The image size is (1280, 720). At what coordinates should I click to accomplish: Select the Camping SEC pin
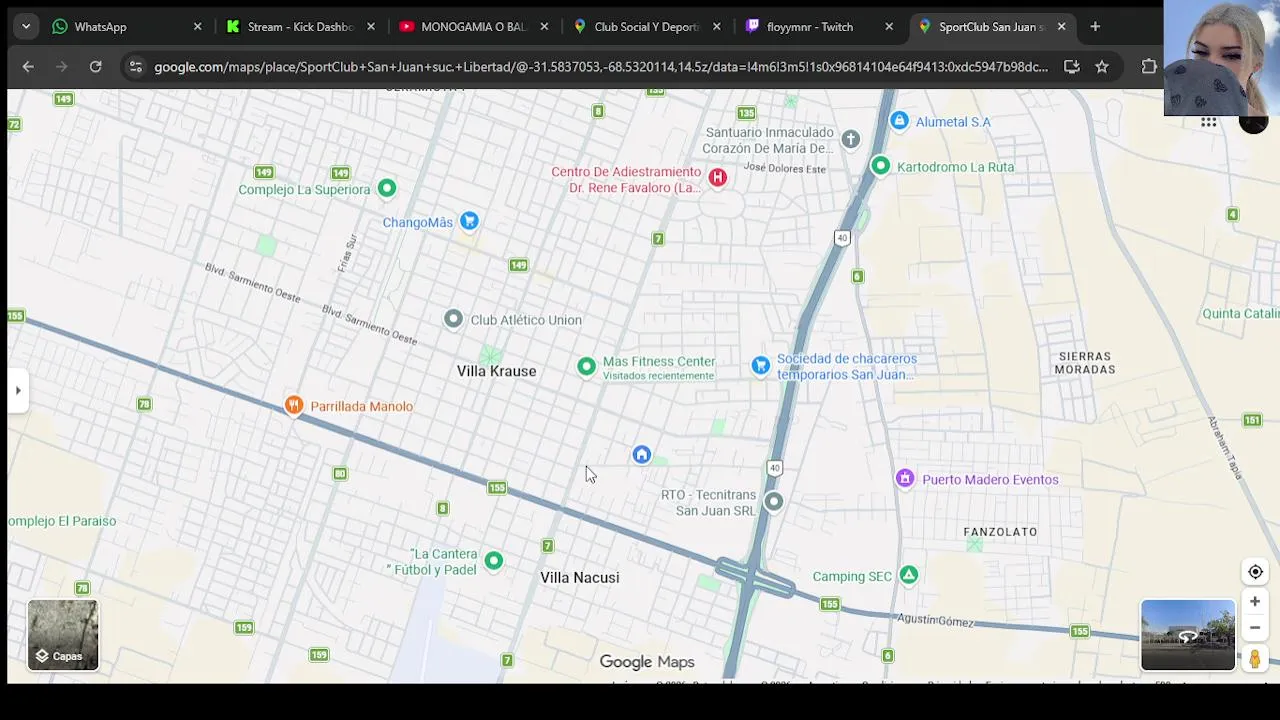[908, 575]
